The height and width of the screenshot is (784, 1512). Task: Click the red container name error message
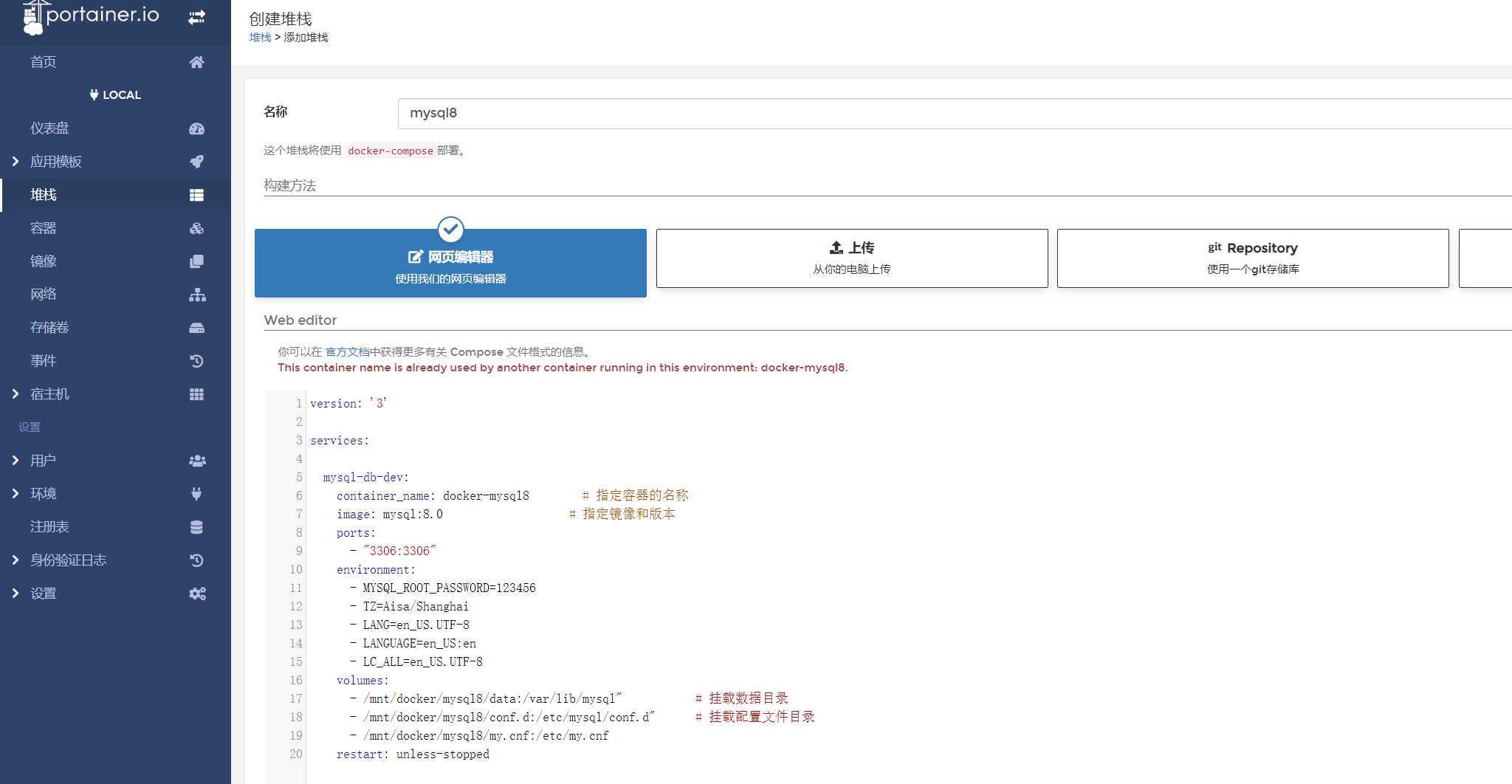click(x=563, y=368)
